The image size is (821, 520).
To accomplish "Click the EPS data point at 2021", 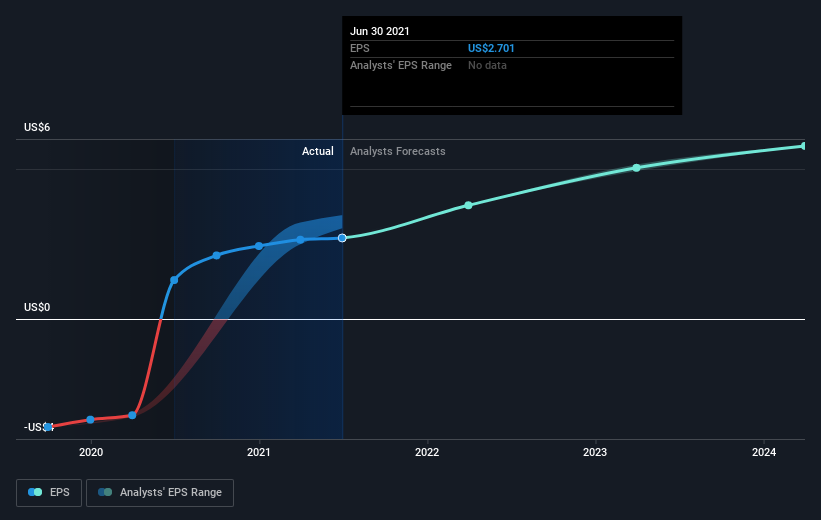I will (x=259, y=246).
